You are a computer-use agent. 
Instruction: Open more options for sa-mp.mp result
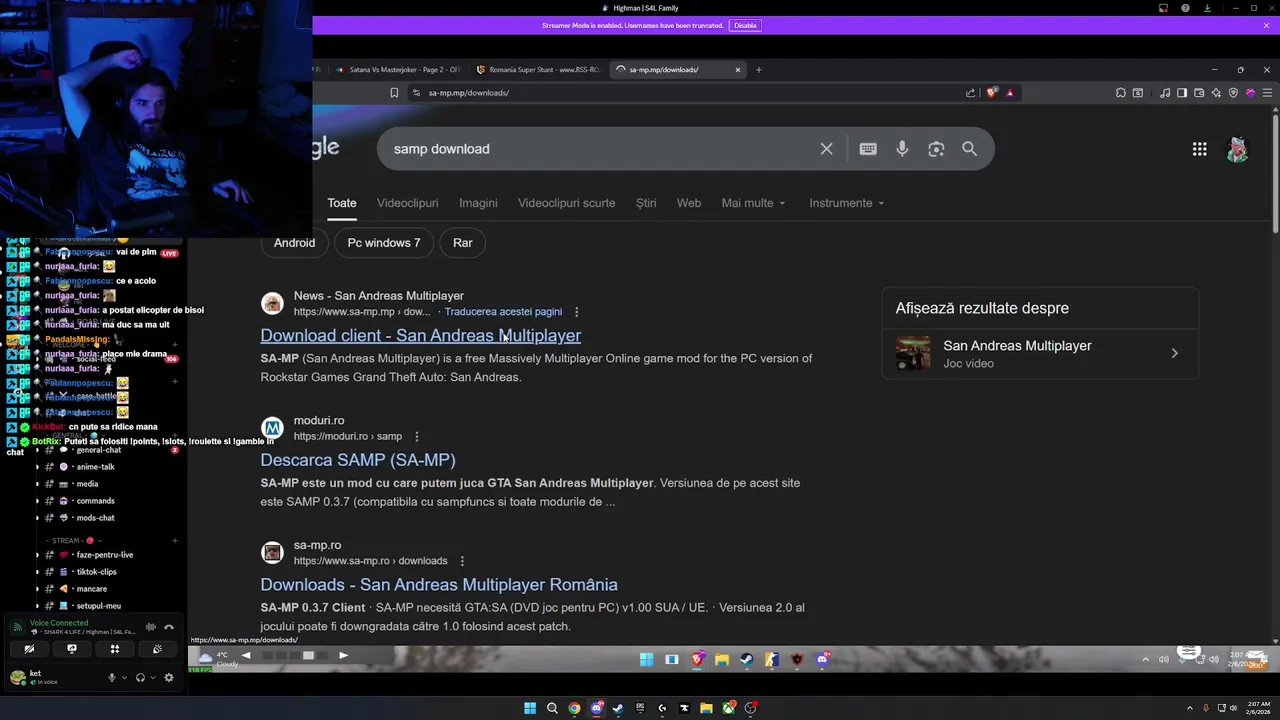point(576,312)
